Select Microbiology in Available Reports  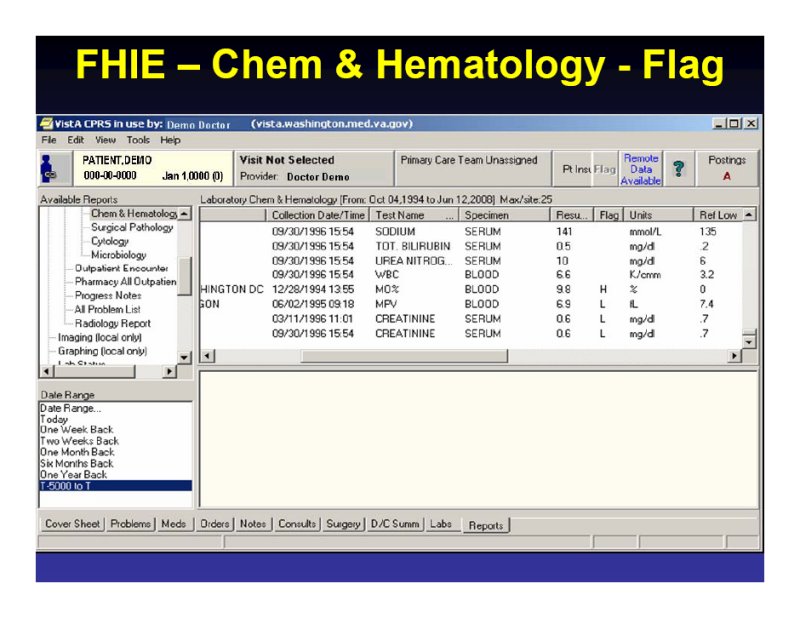pyautogui.click(x=118, y=255)
